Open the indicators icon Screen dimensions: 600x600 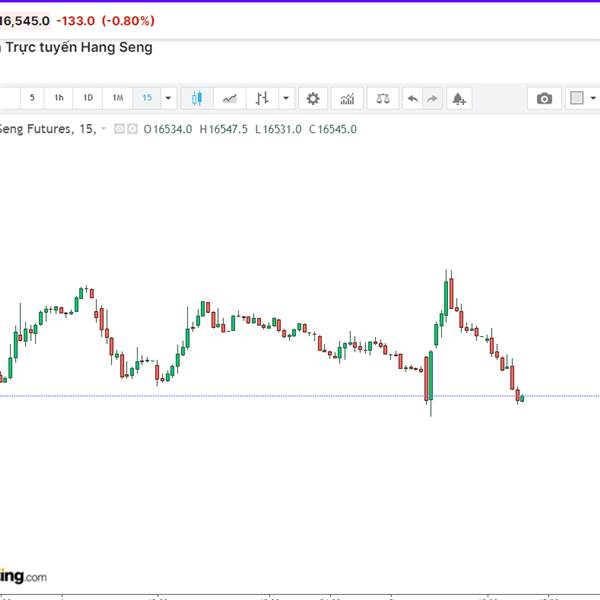[347, 98]
